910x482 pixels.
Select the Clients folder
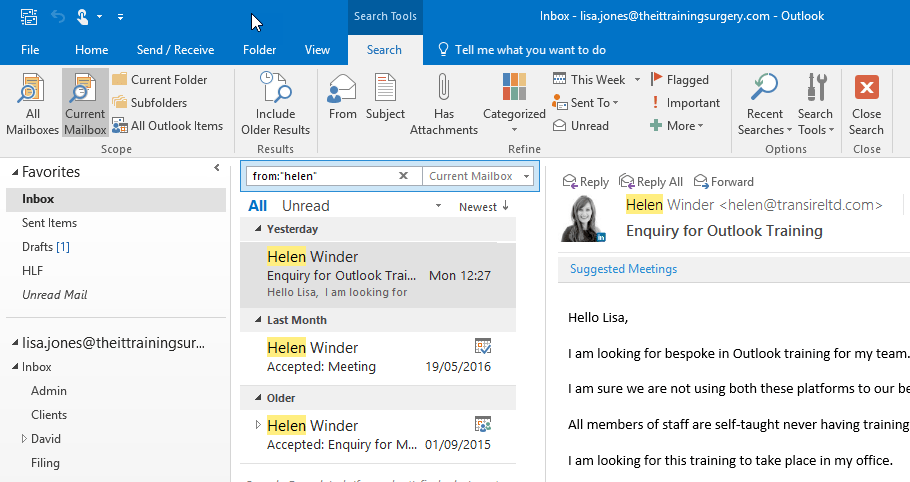pos(49,415)
